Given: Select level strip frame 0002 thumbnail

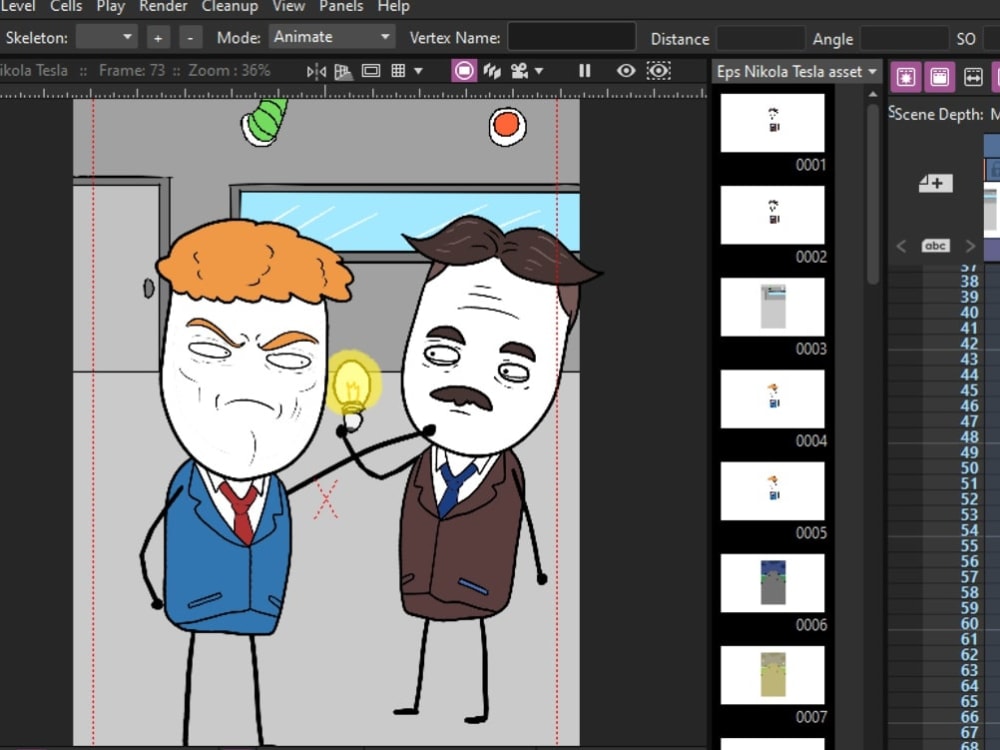Looking at the screenshot, I should pyautogui.click(x=772, y=215).
